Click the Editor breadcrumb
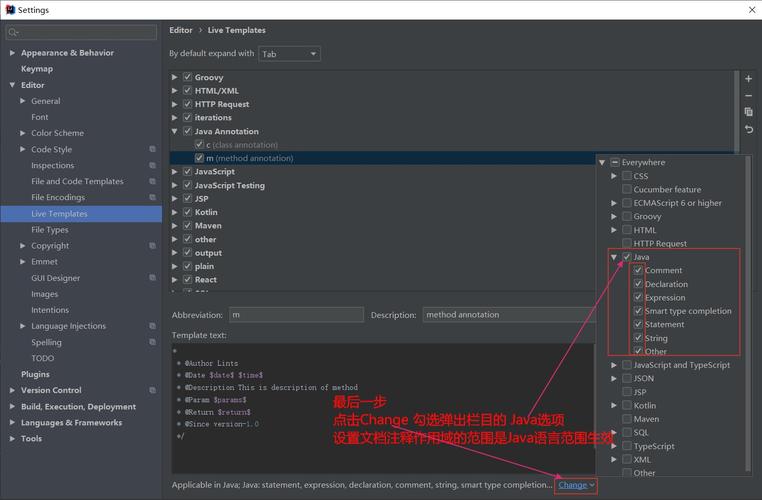Image resolution: width=762 pixels, height=500 pixels. [181, 30]
